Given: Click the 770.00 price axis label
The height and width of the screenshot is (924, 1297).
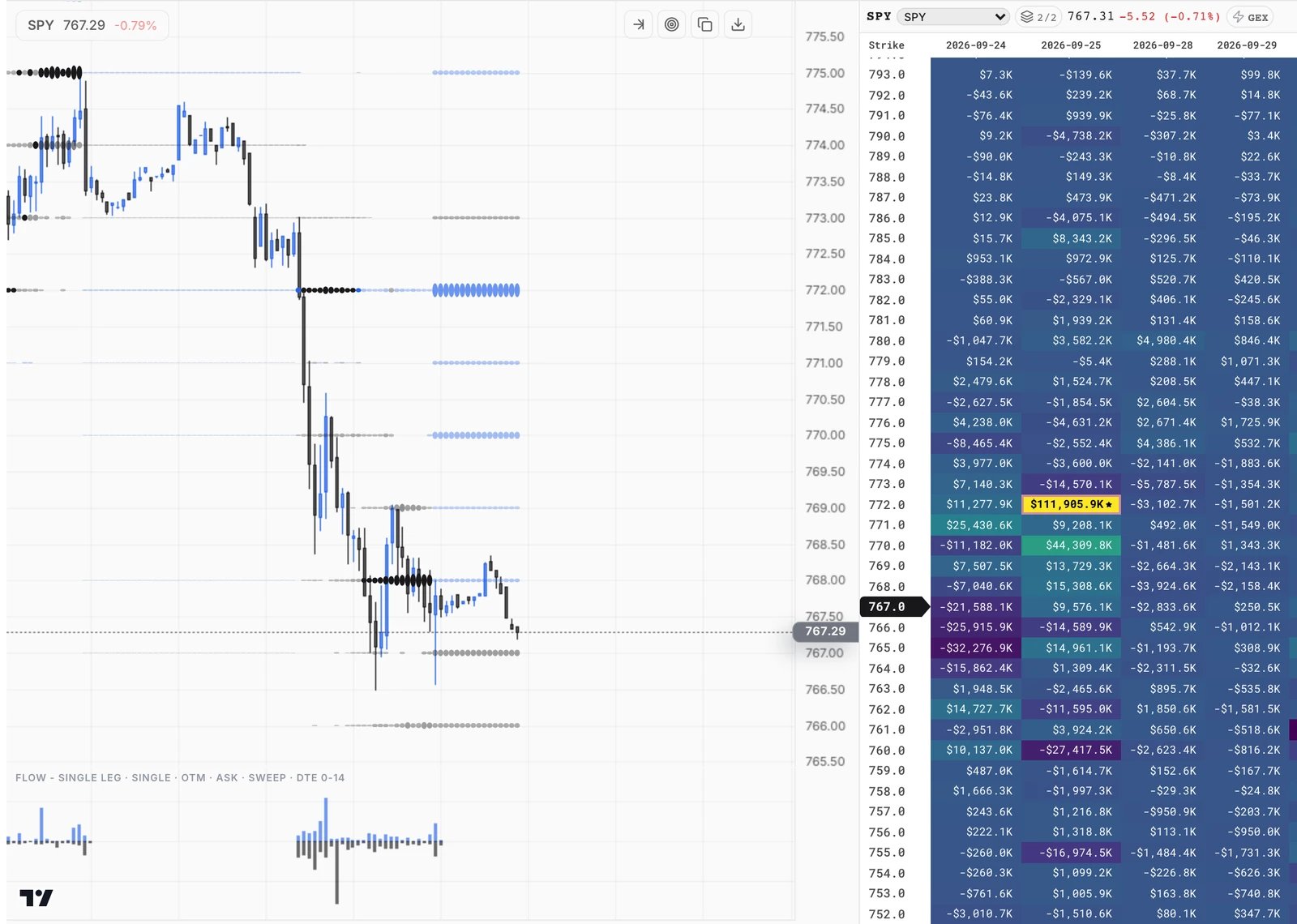Looking at the screenshot, I should tap(825, 435).
